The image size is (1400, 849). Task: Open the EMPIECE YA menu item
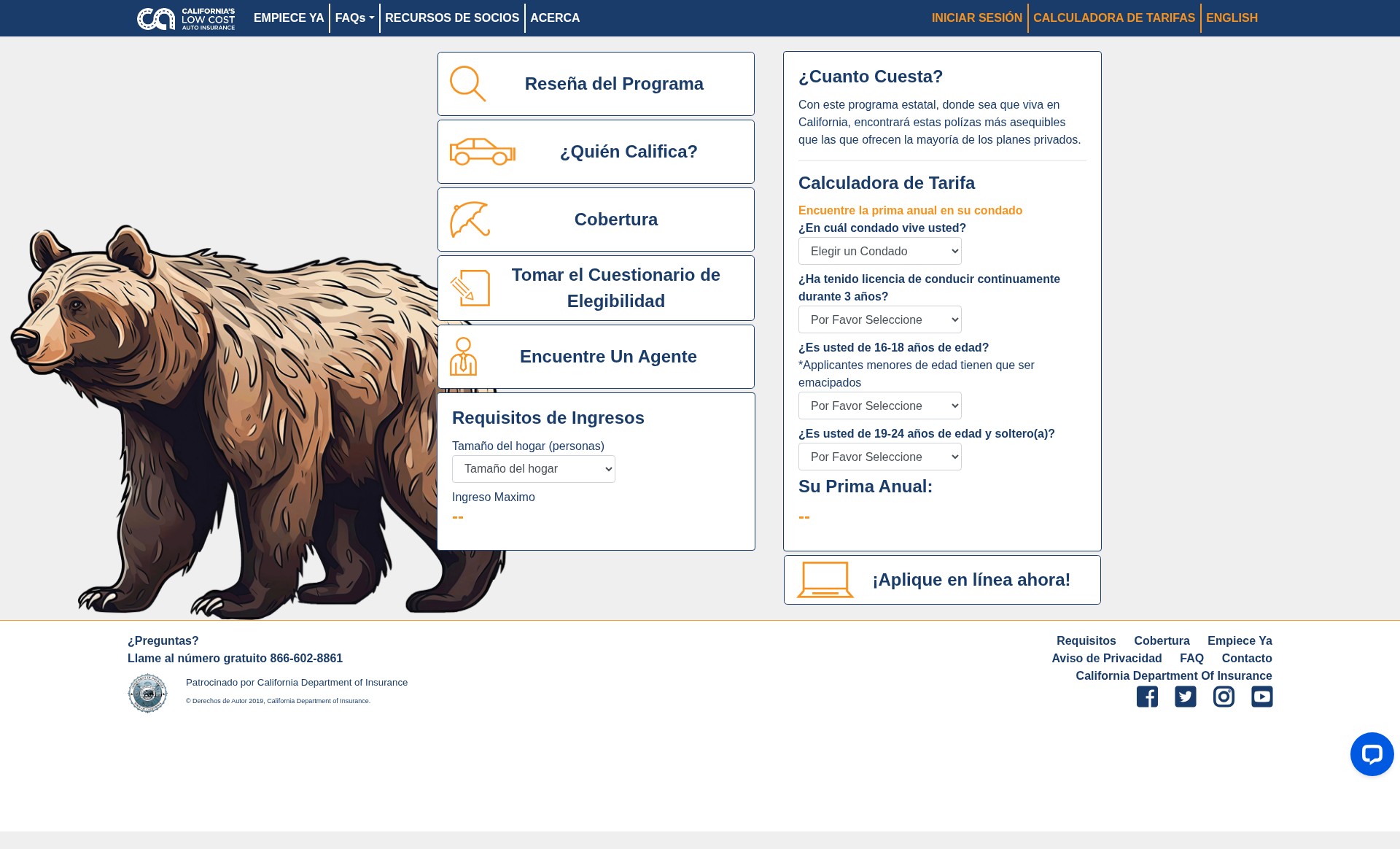click(289, 18)
